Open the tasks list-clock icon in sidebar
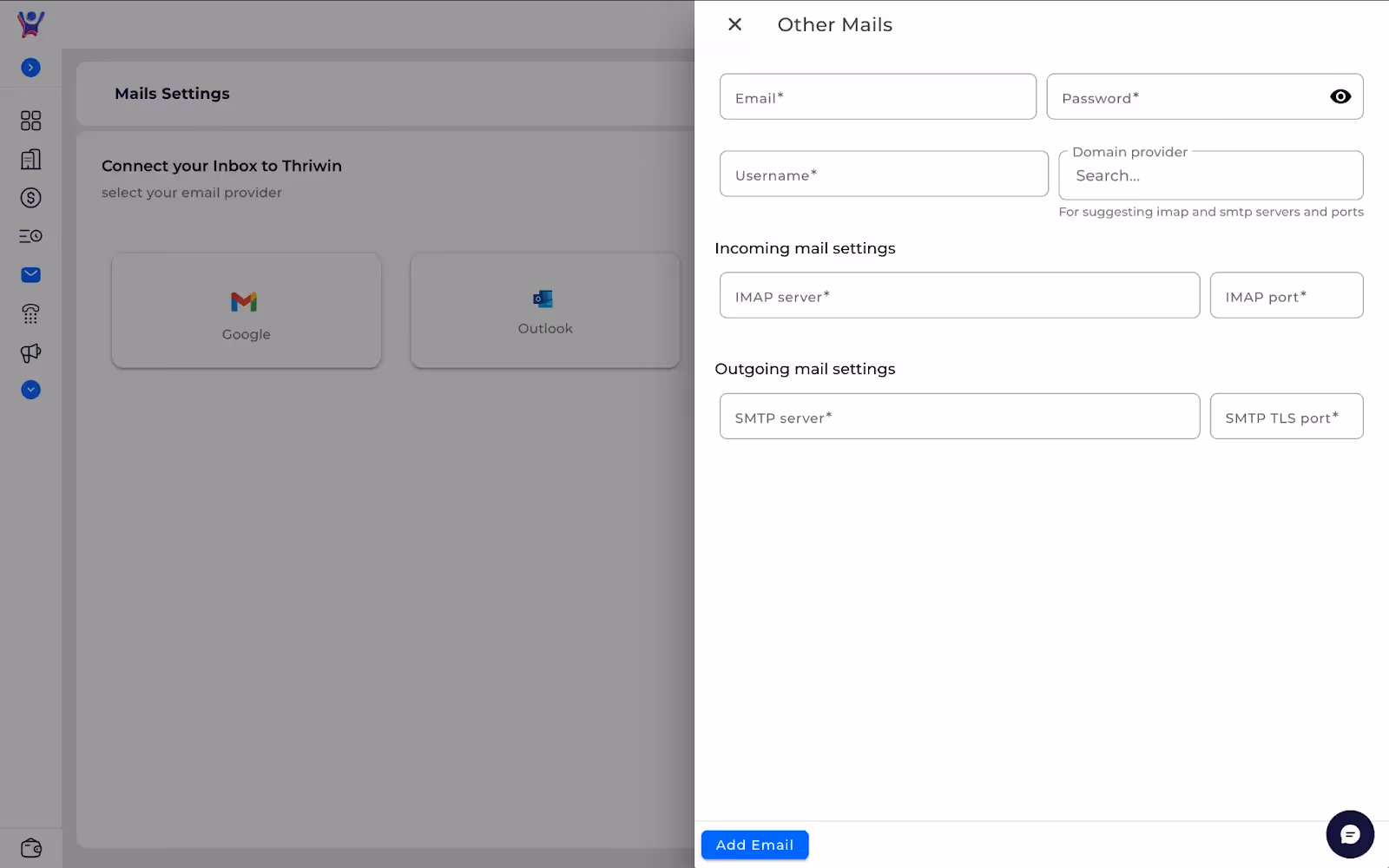The width and height of the screenshot is (1389, 868). pos(30,236)
